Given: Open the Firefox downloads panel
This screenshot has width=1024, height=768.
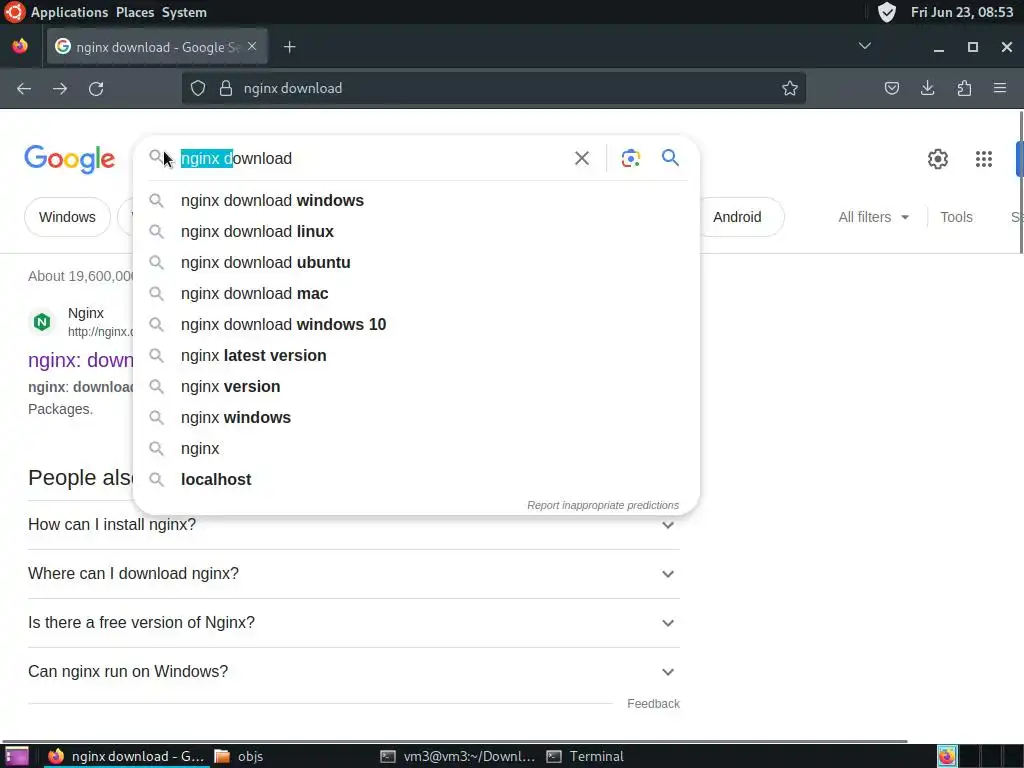Looking at the screenshot, I should (927, 88).
